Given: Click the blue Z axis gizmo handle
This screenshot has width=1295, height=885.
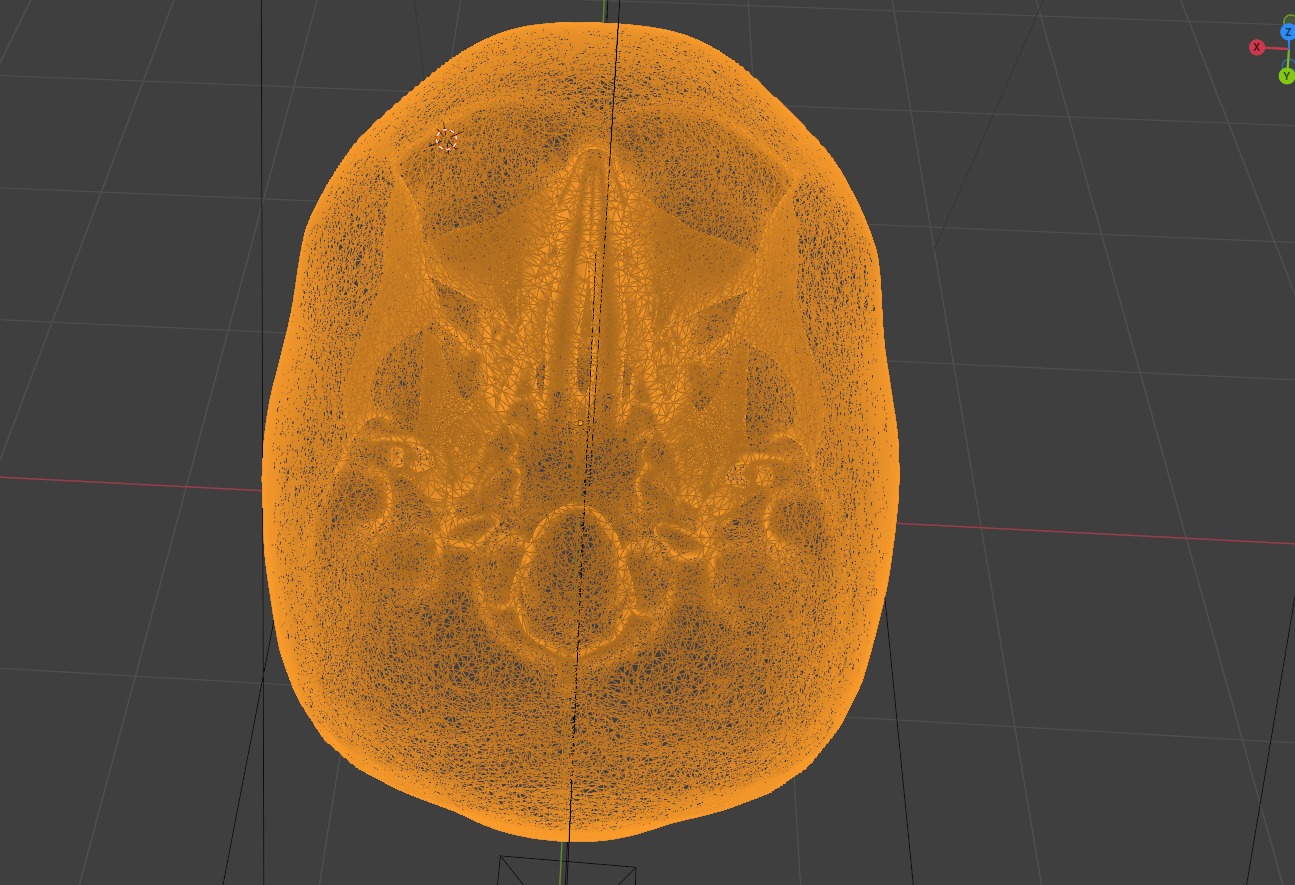Looking at the screenshot, I should (1288, 33).
